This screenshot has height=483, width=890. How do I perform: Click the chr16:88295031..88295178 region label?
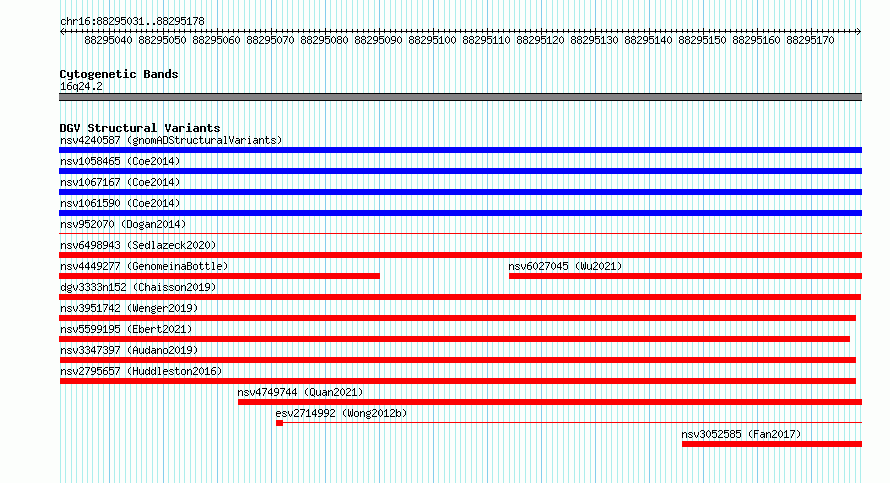point(132,22)
